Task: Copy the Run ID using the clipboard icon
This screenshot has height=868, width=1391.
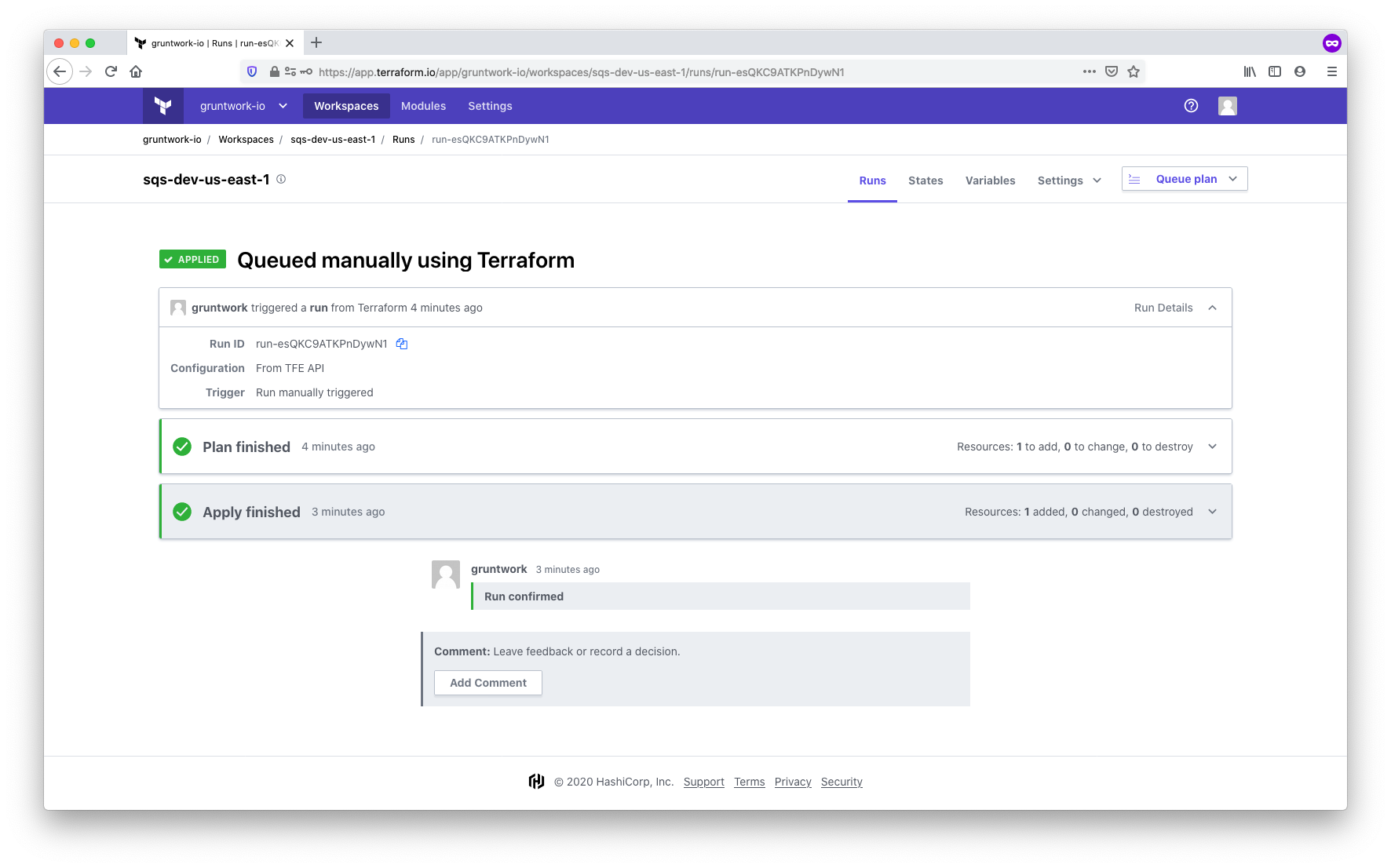Action: [402, 344]
